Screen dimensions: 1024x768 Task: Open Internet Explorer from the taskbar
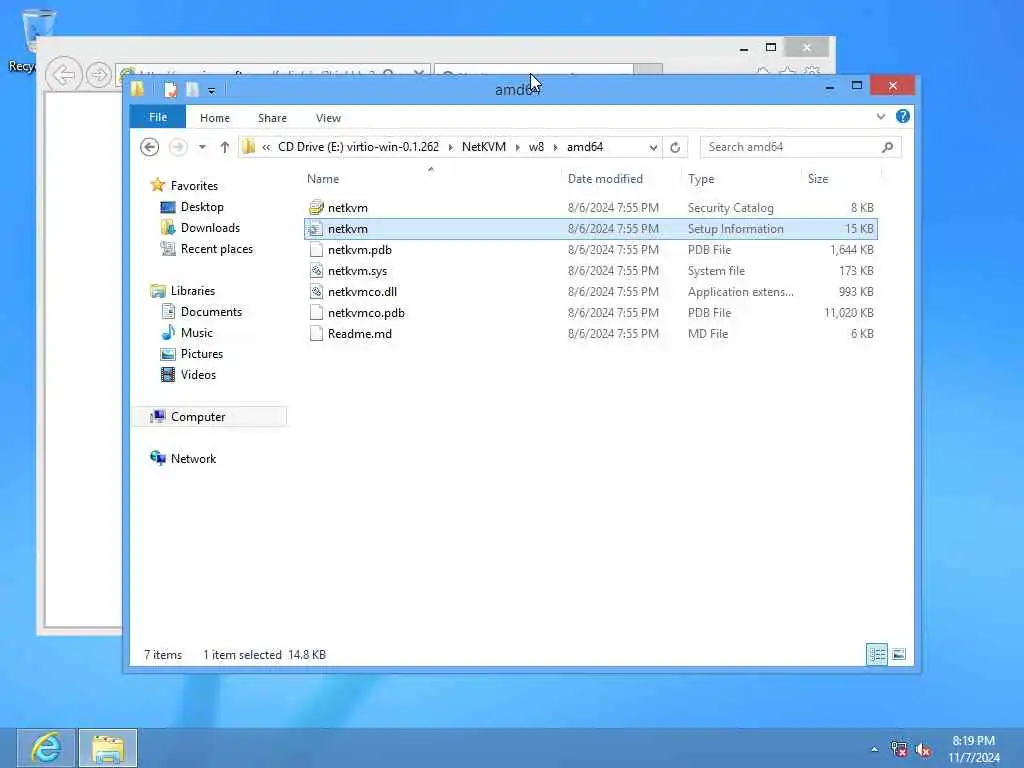pos(46,748)
